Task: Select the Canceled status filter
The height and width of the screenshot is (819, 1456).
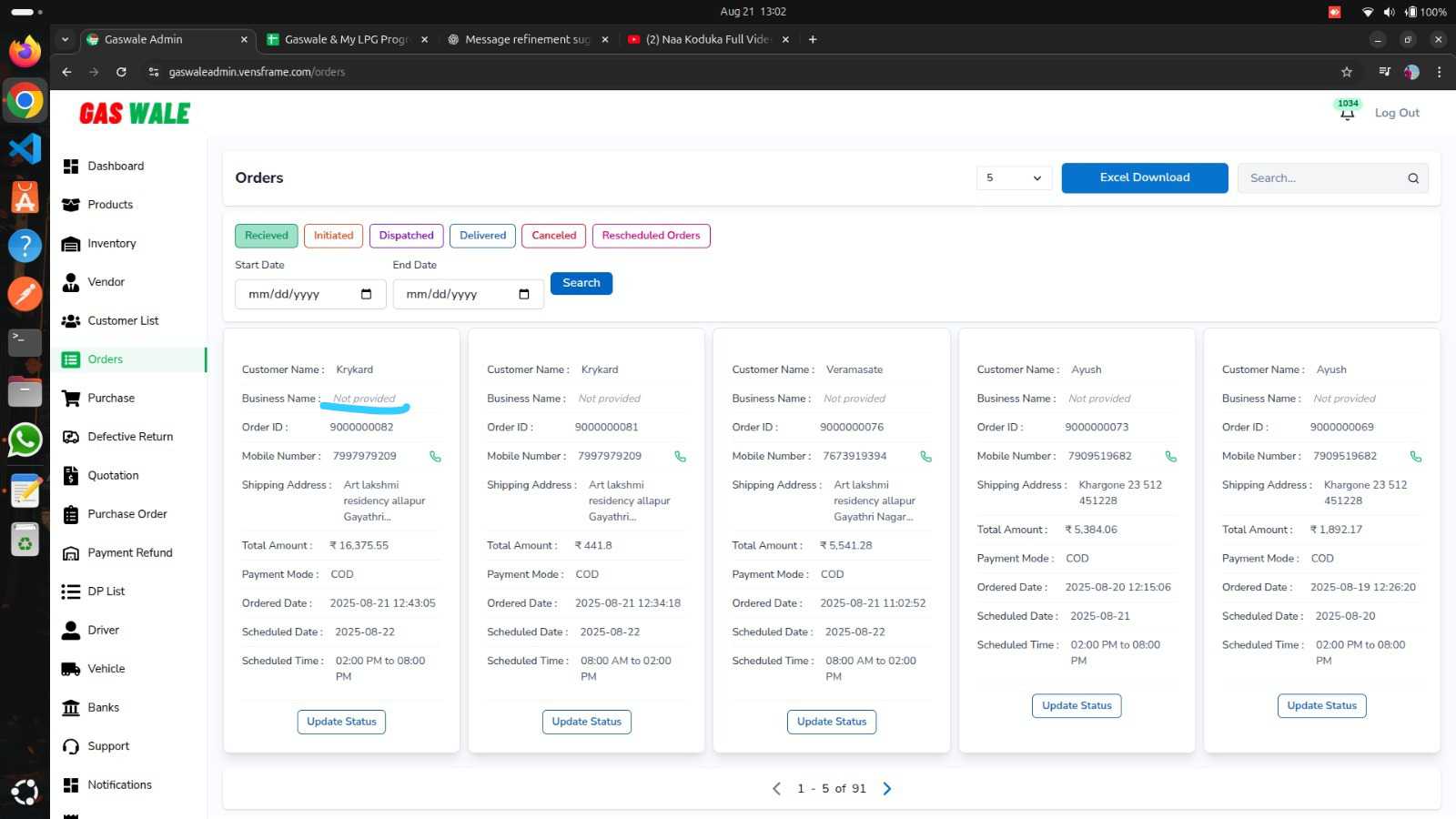Action: point(553,236)
